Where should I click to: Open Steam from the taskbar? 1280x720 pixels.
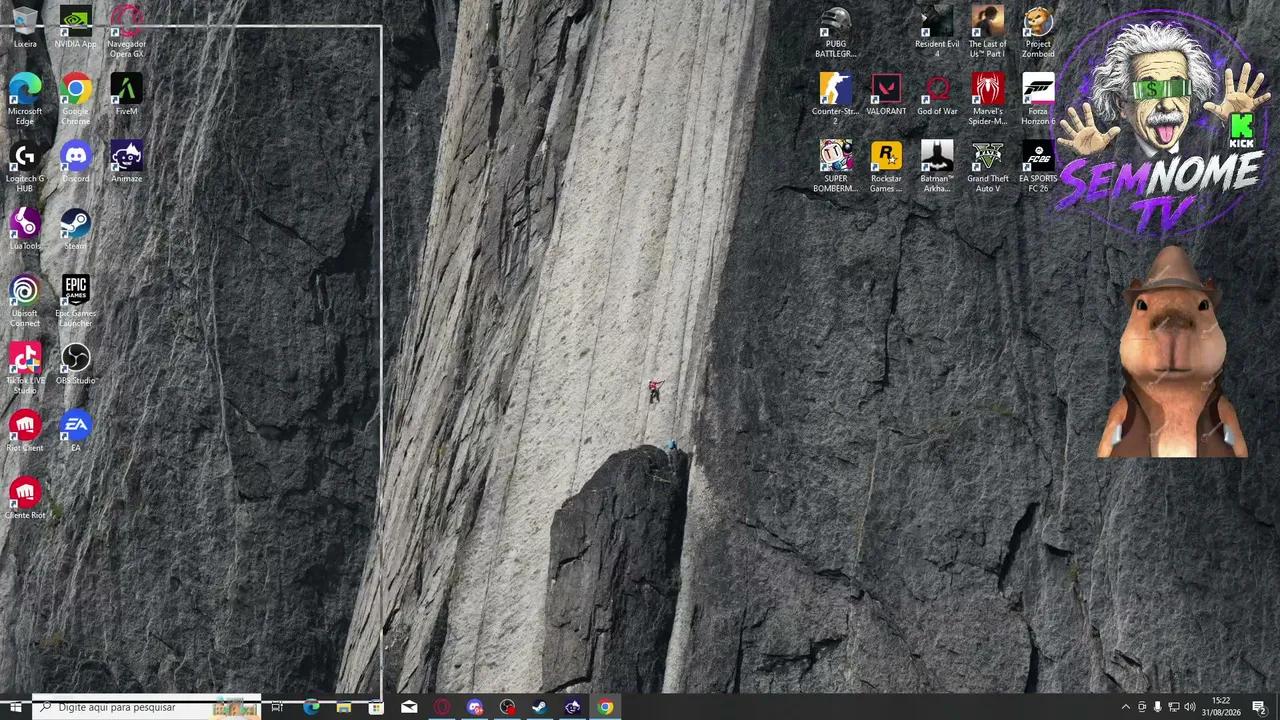[x=540, y=707]
